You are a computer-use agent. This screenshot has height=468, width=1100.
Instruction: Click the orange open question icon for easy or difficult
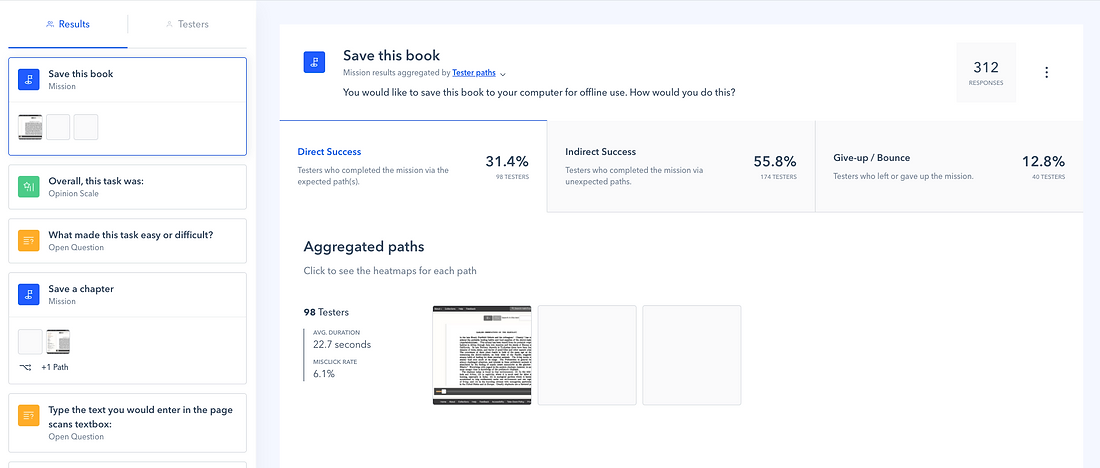tap(29, 241)
